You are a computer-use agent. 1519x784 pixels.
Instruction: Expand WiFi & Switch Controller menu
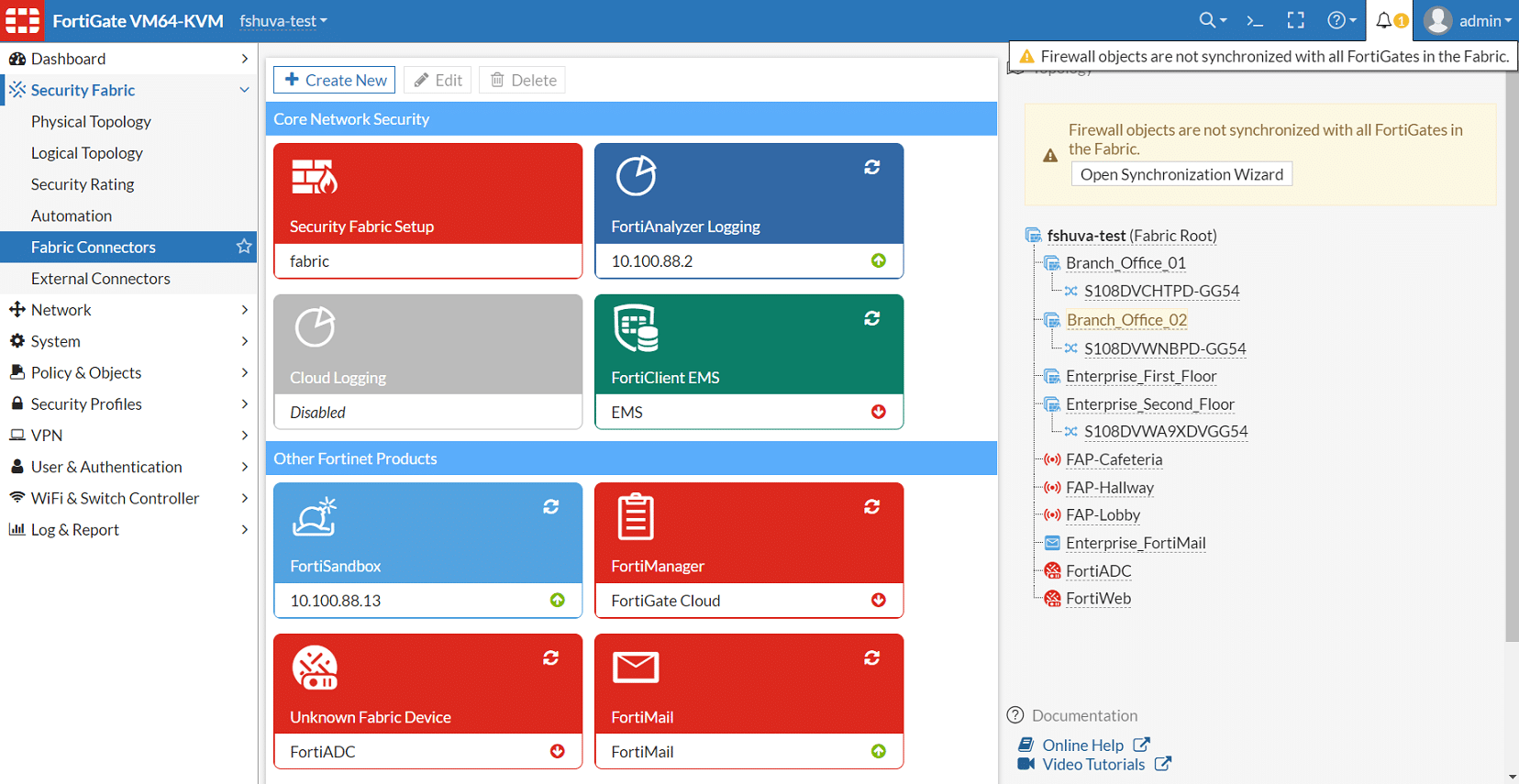tap(128, 498)
